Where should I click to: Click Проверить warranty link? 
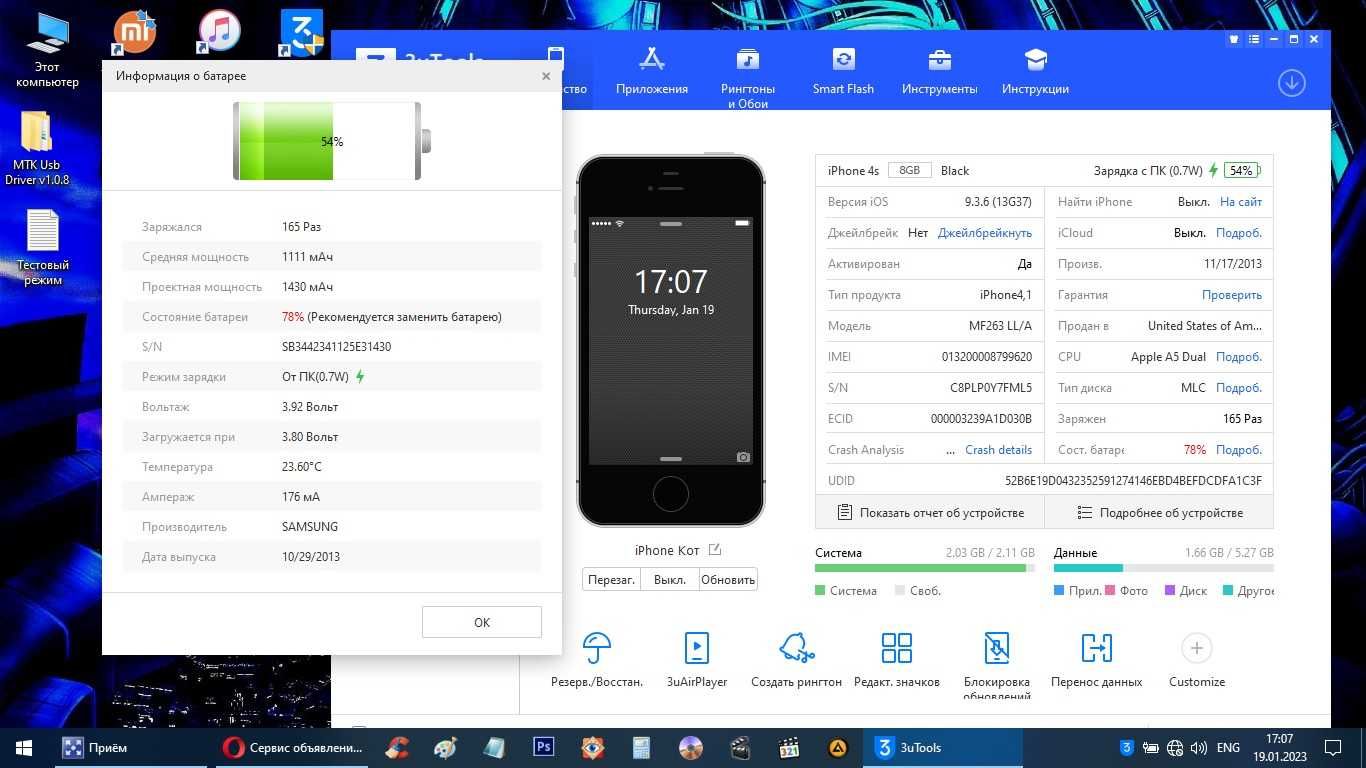tap(1232, 295)
